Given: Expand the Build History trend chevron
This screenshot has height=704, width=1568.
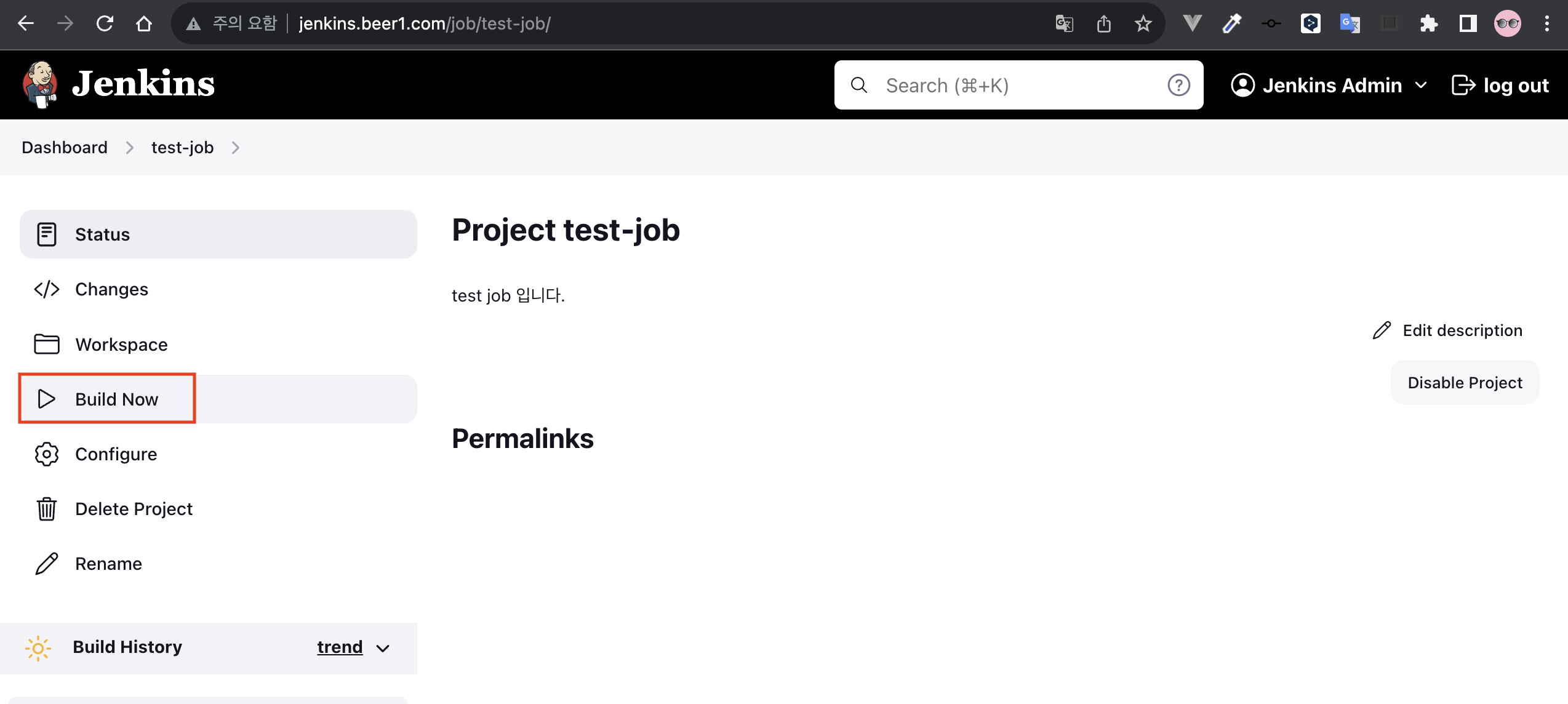Looking at the screenshot, I should coord(383,648).
